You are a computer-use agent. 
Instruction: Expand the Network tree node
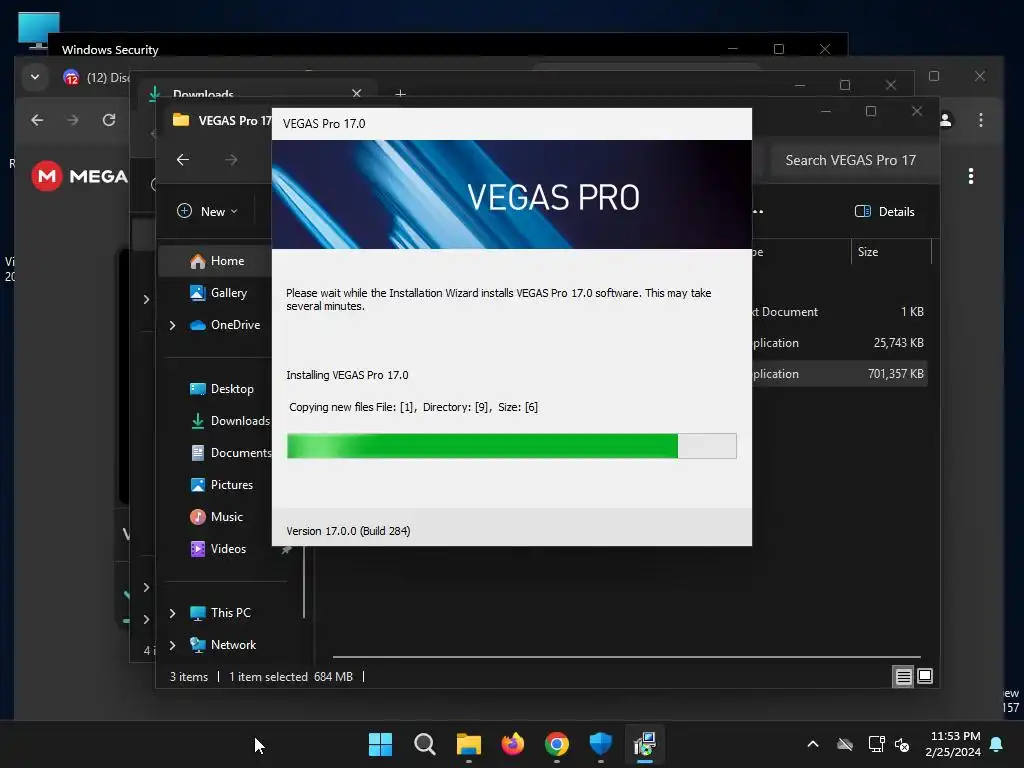pos(172,645)
